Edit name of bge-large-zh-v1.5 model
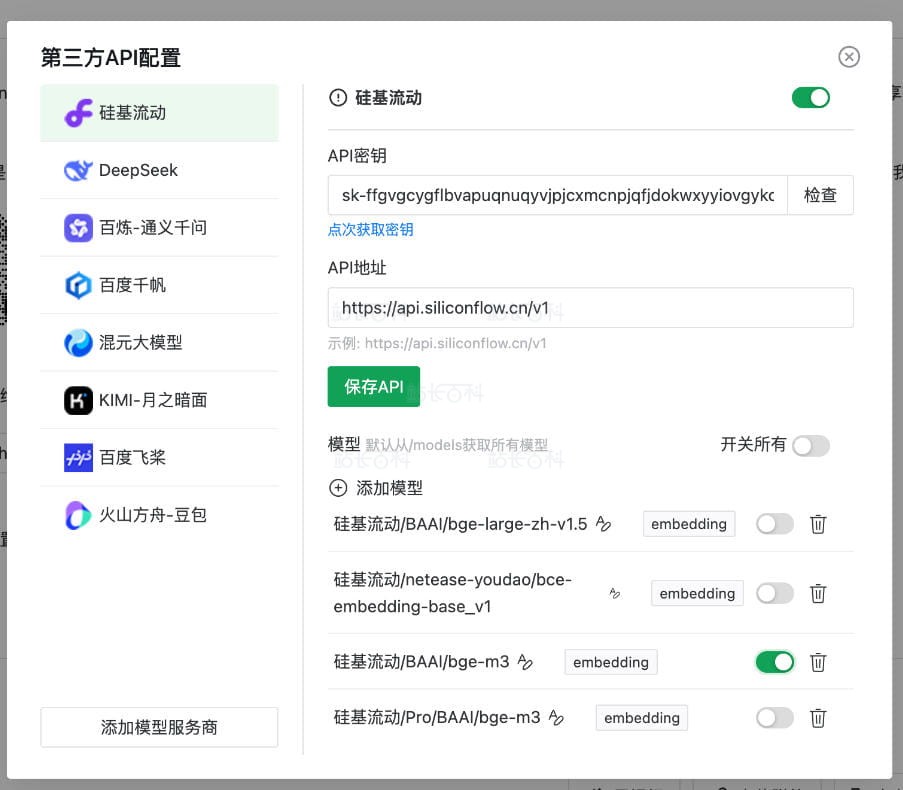This screenshot has height=790, width=903. click(603, 524)
